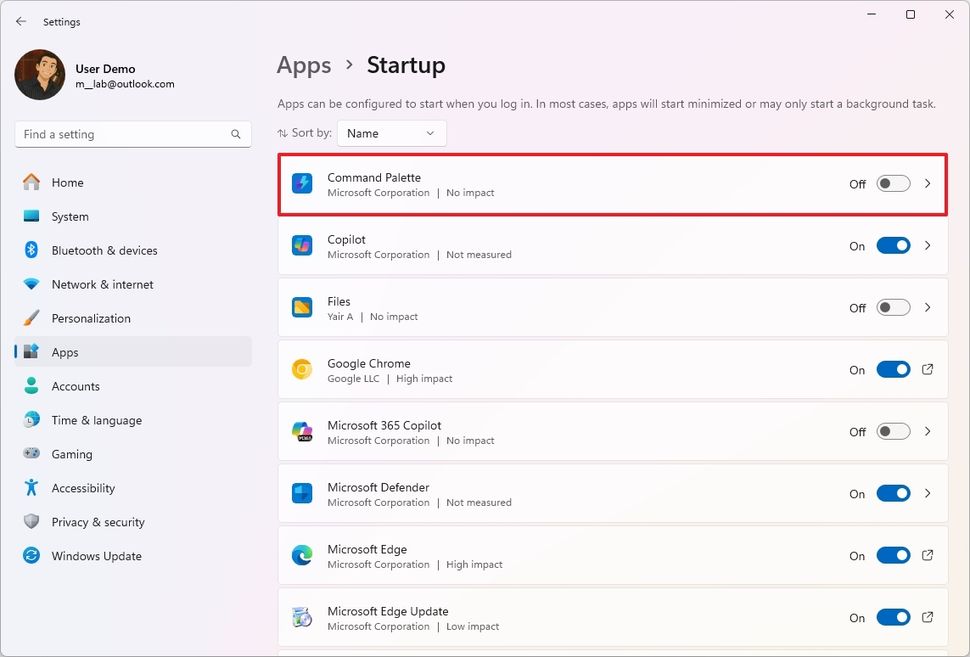Disable Copilot startup toggle
Image resolution: width=970 pixels, height=657 pixels.
tap(893, 246)
